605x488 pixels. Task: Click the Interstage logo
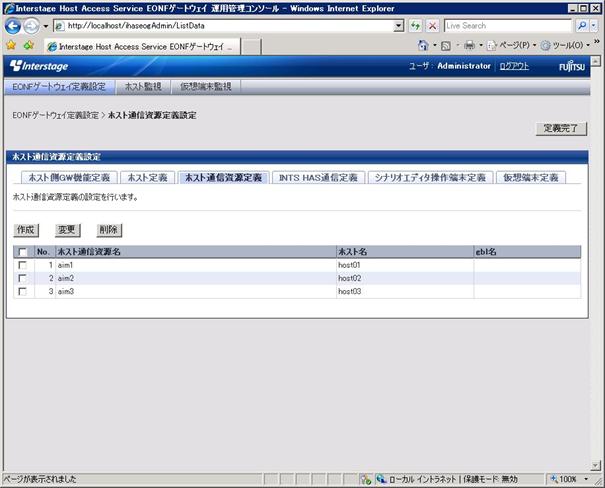(x=39, y=66)
